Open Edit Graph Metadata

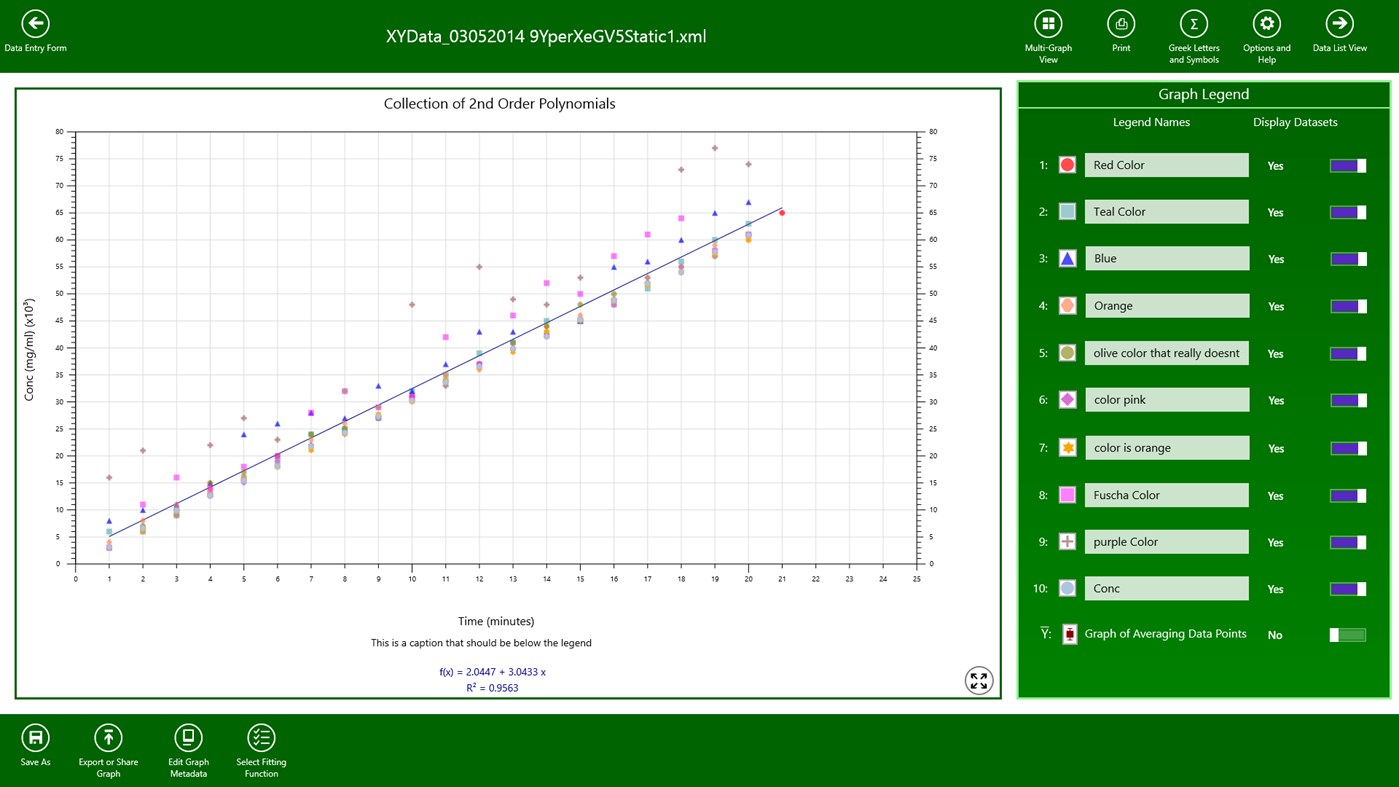click(188, 738)
